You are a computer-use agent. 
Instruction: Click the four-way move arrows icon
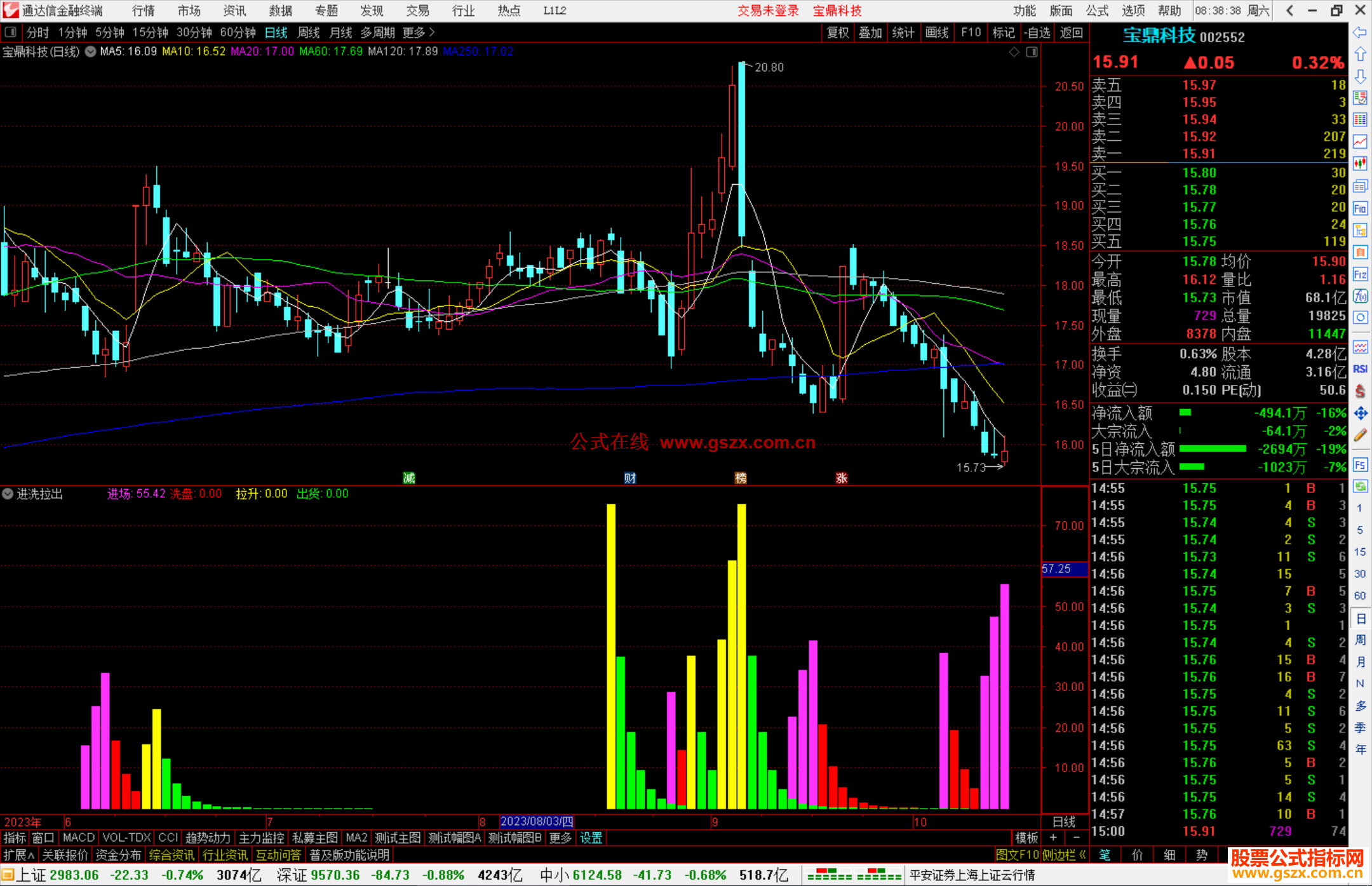pyautogui.click(x=1360, y=413)
